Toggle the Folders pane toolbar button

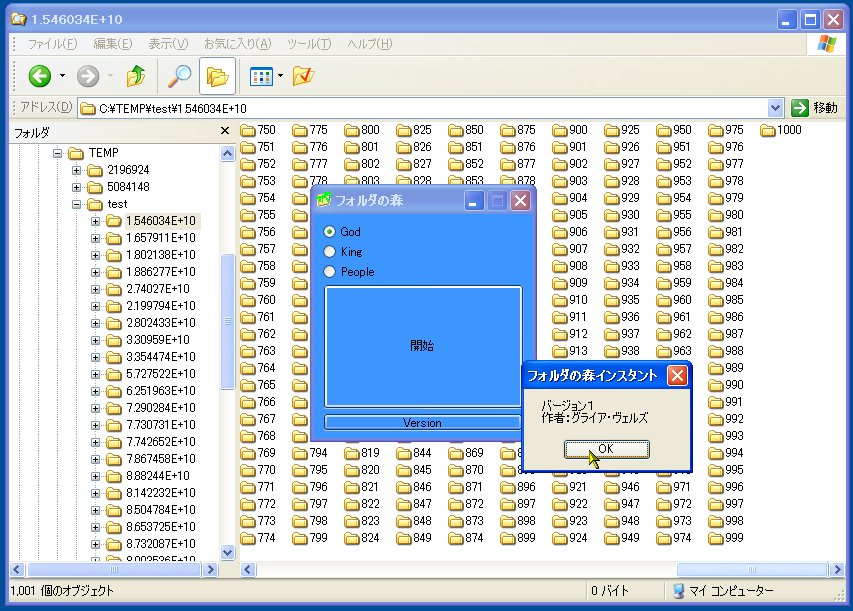click(x=218, y=76)
